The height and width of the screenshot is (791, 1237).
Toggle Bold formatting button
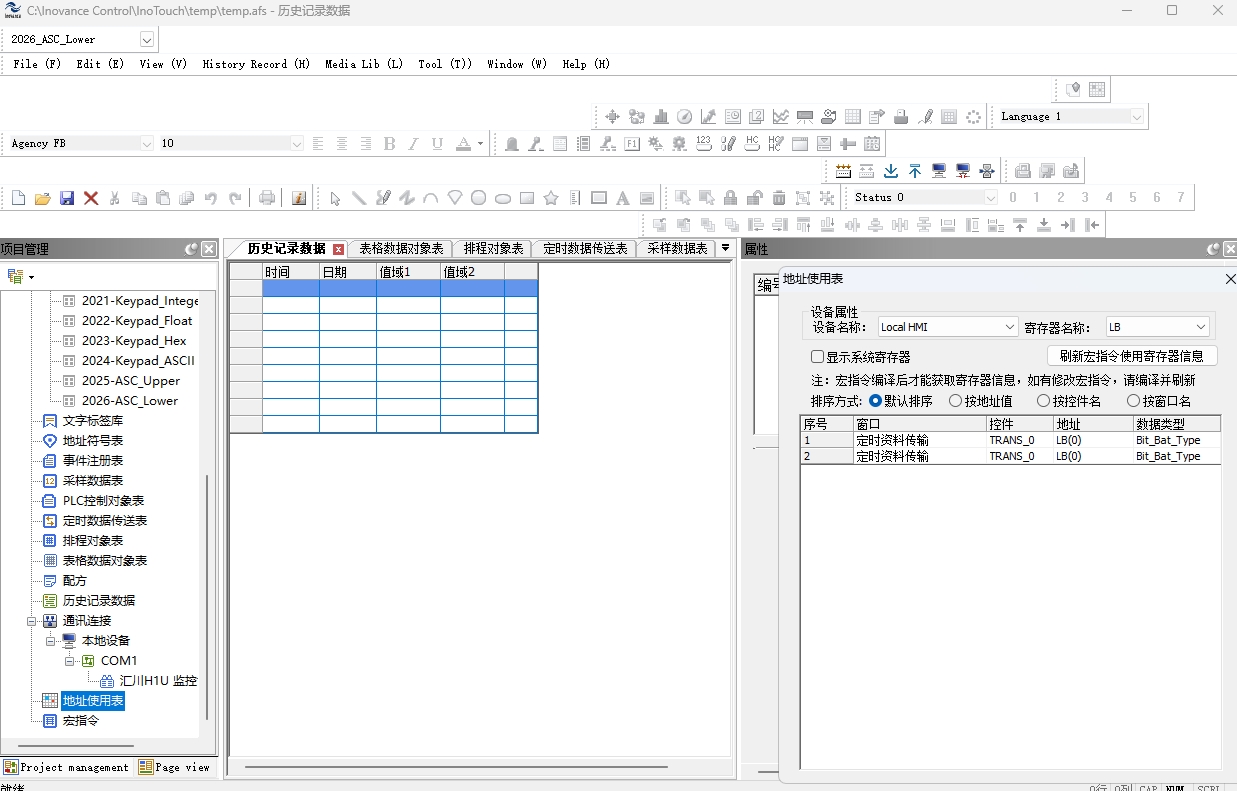[x=390, y=144]
